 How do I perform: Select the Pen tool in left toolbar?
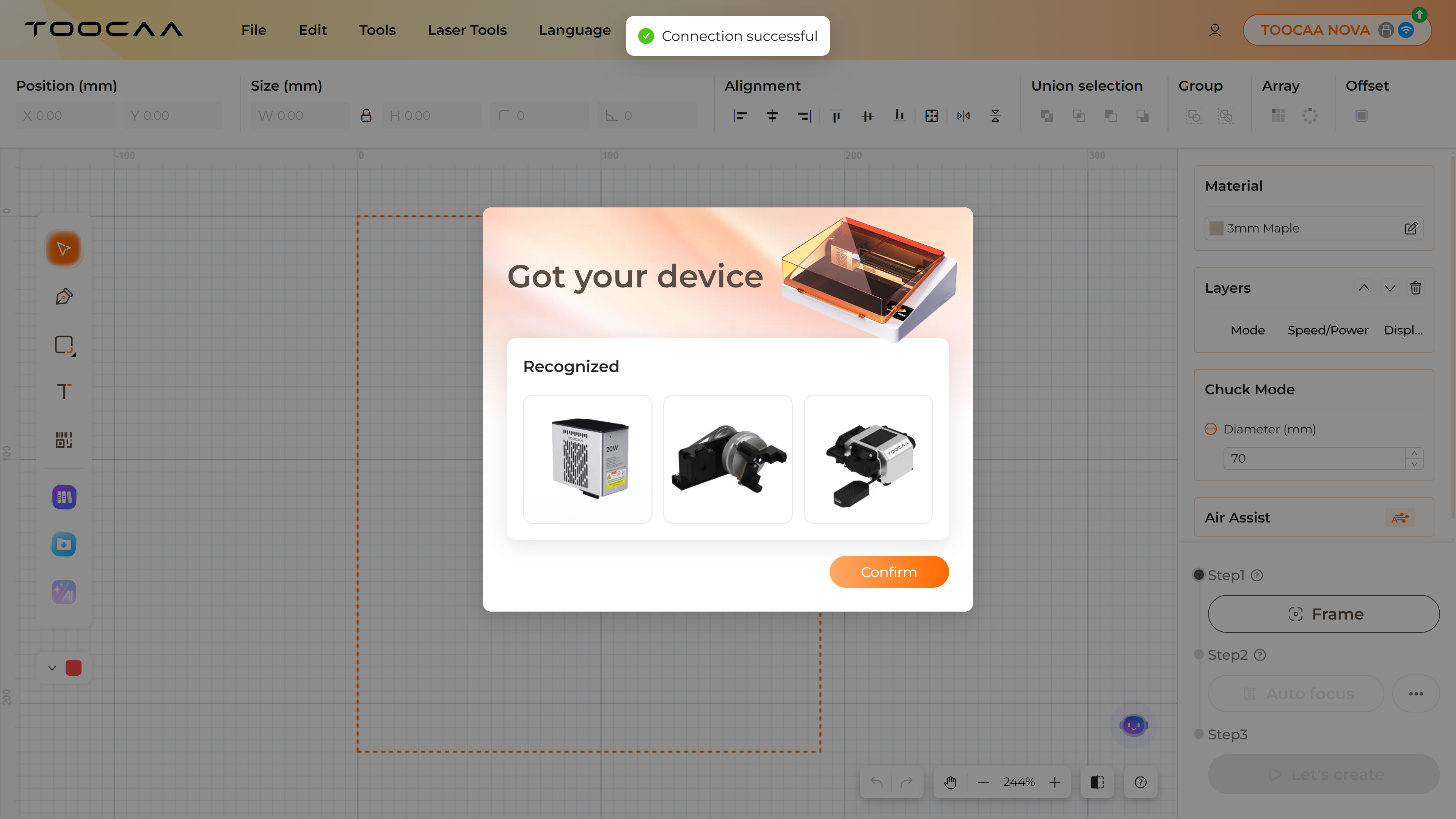pyautogui.click(x=64, y=297)
